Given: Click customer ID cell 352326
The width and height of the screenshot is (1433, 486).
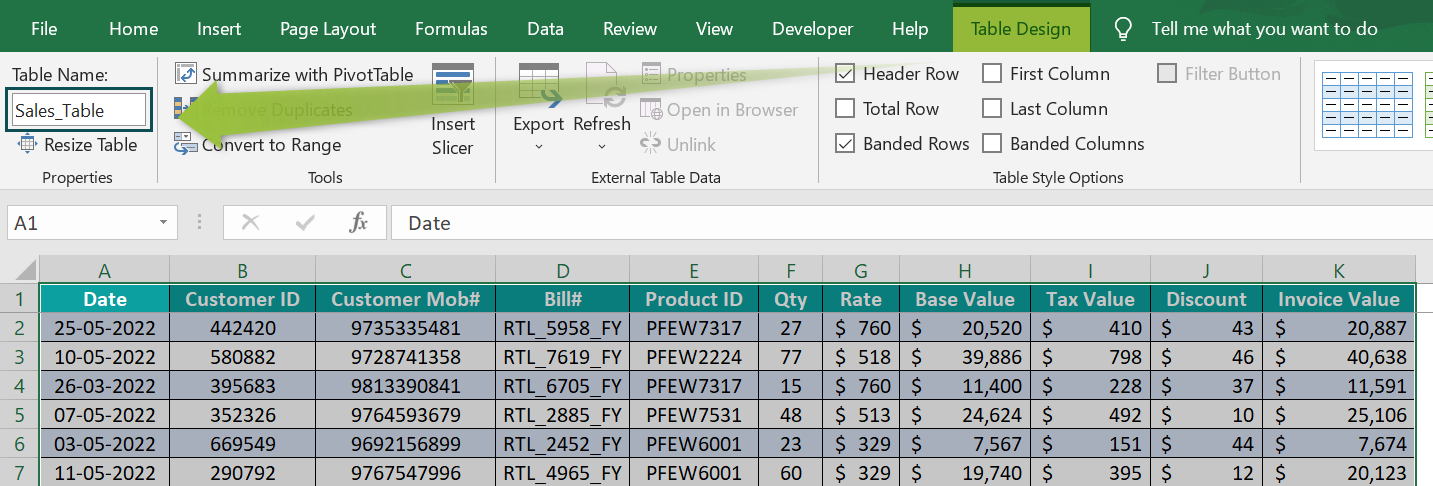Looking at the screenshot, I should [x=243, y=414].
